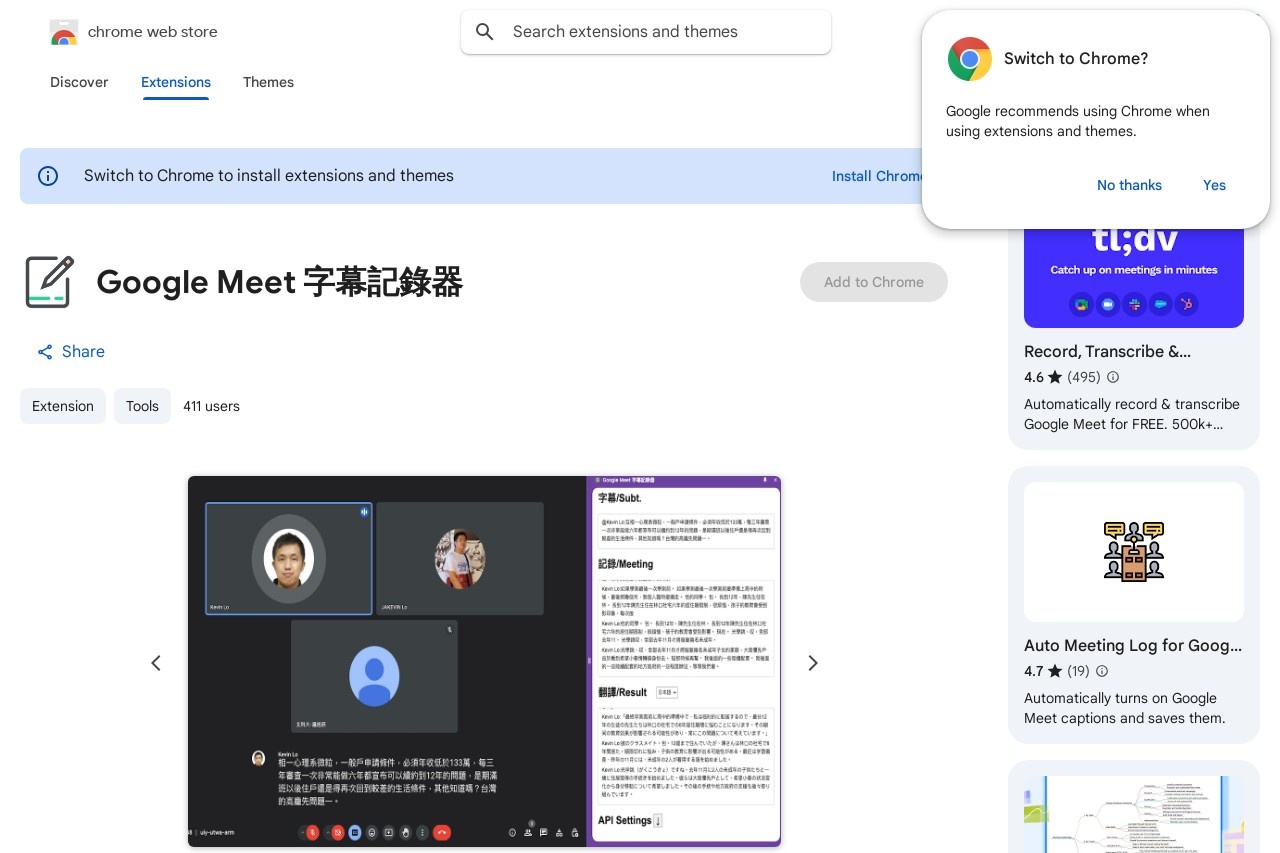The height and width of the screenshot is (853, 1280).
Task: Click the star icon beside 4.6 rating
Action: 1055,378
